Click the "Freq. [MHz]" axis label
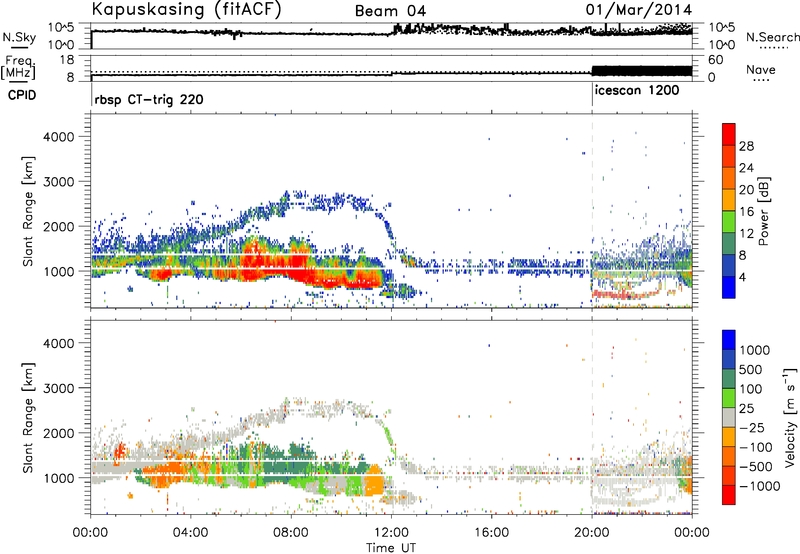Screen dimensions: 800x554 click(x=19, y=67)
